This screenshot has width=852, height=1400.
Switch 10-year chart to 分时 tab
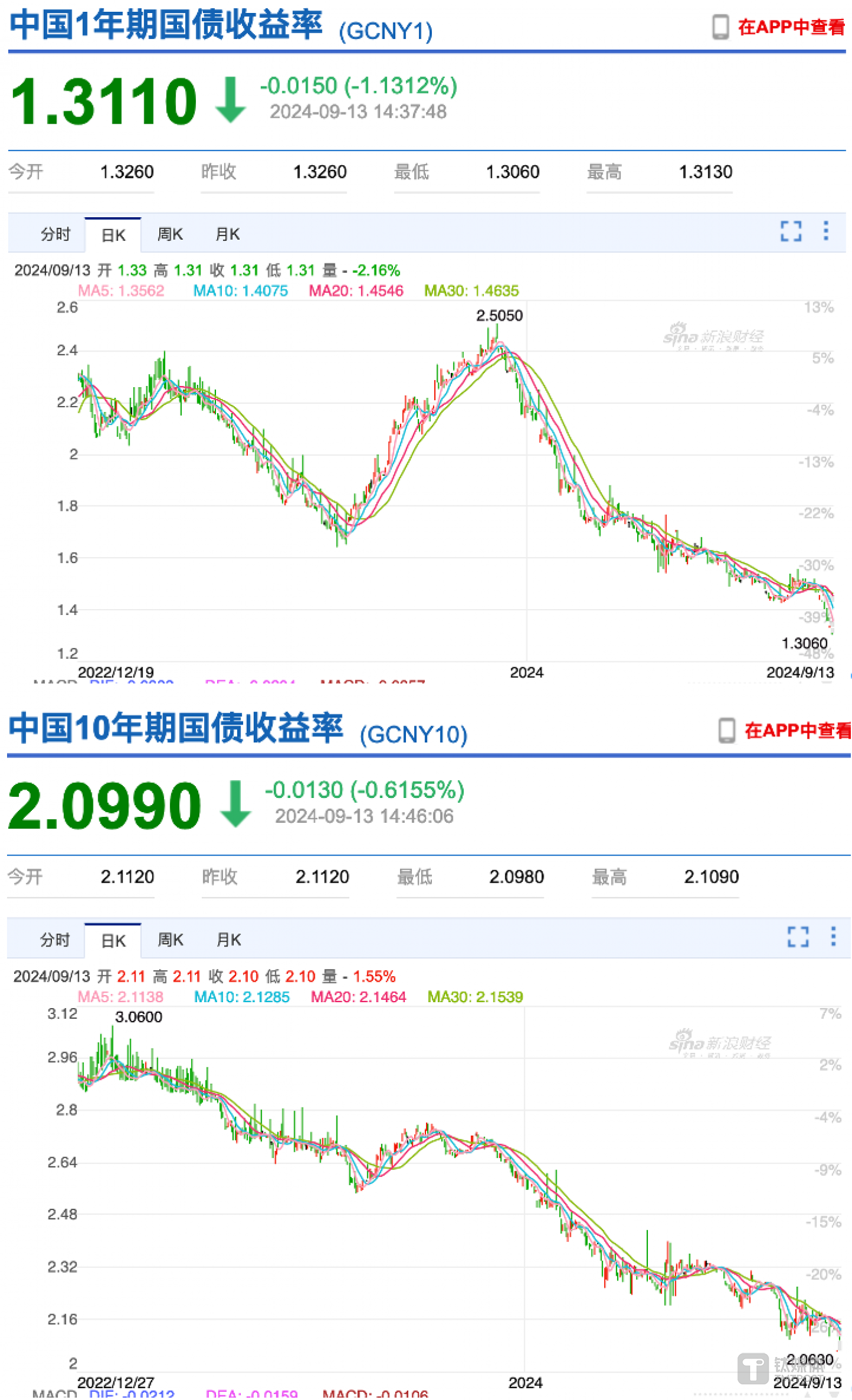(55, 940)
